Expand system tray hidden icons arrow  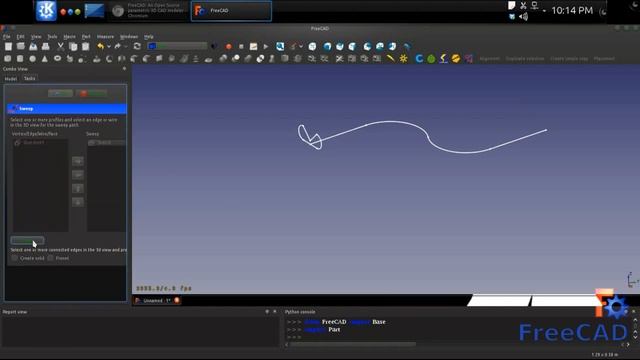(544, 11)
